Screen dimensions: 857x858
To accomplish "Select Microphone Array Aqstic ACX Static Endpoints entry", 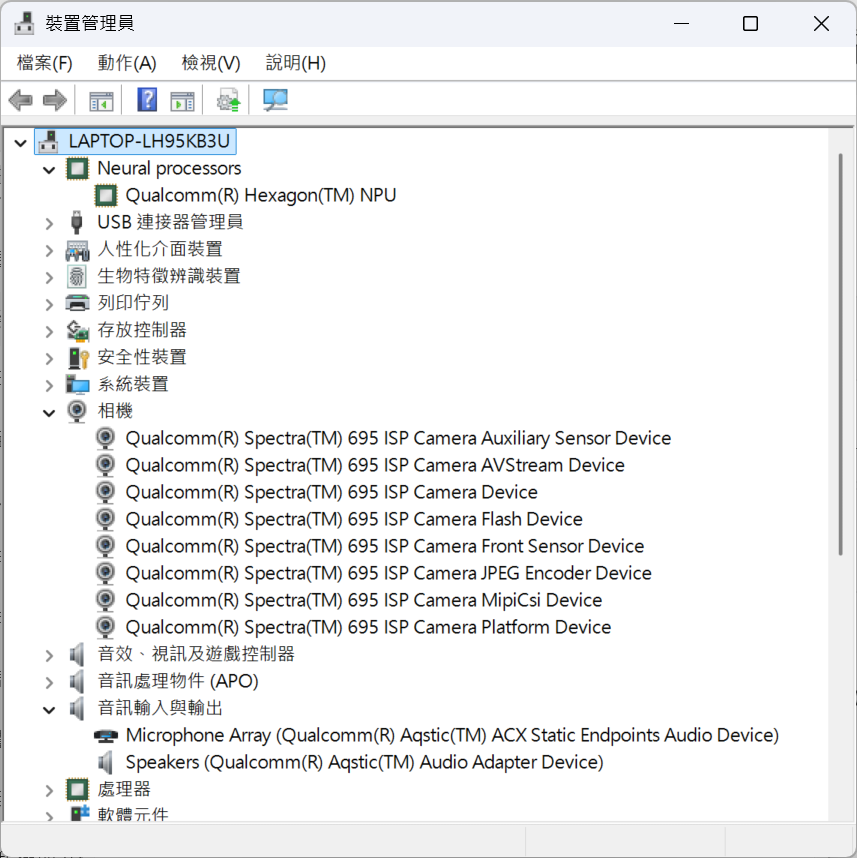I will click(452, 735).
